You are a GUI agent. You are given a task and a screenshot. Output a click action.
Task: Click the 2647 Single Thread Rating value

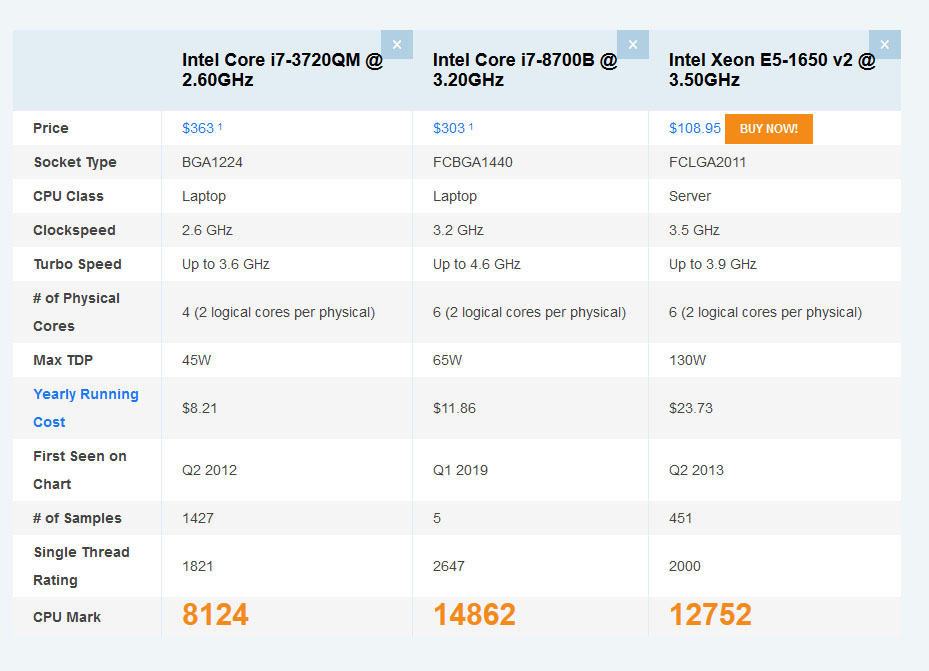[x=449, y=566]
